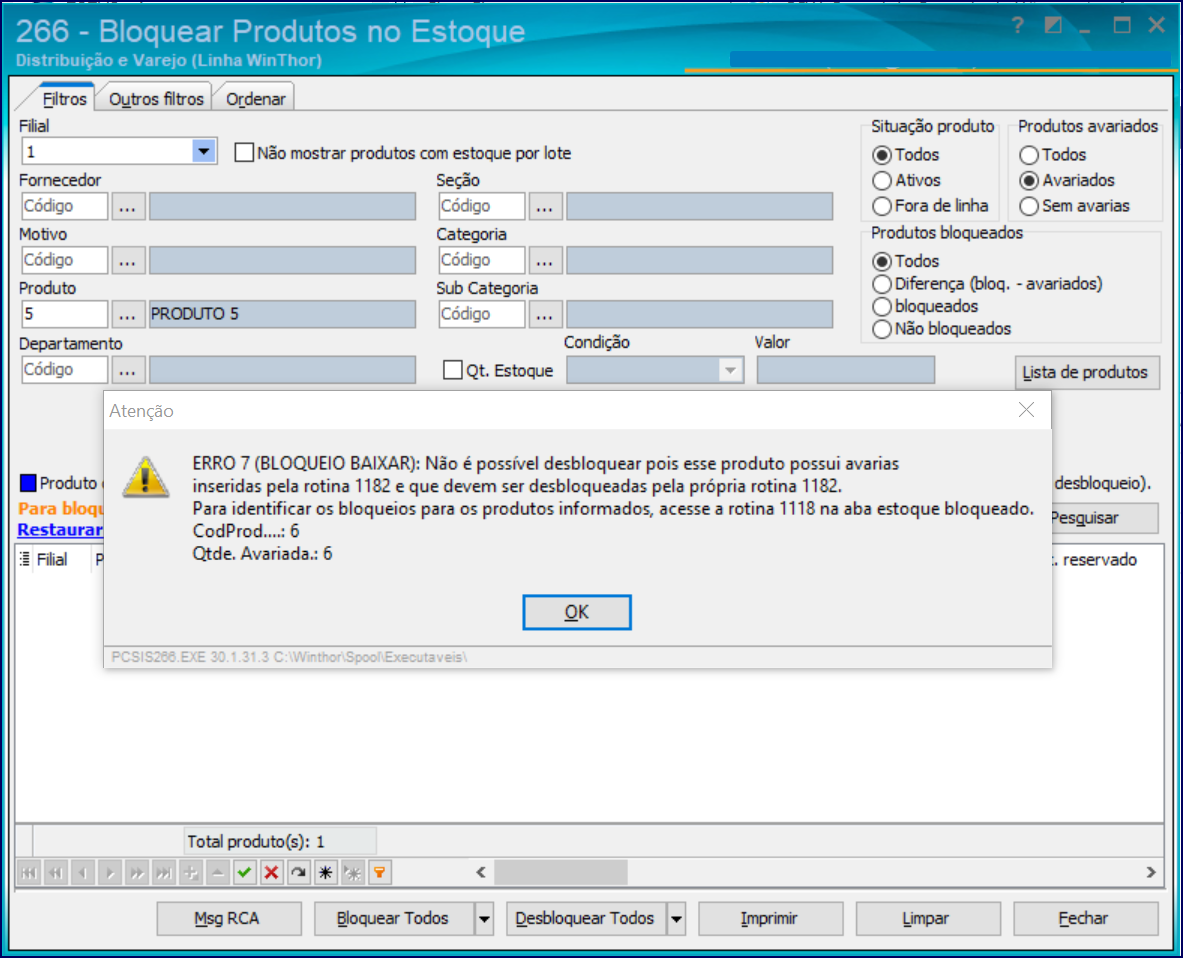Click prior page navigator icon
1183x958 pixels.
[56, 873]
